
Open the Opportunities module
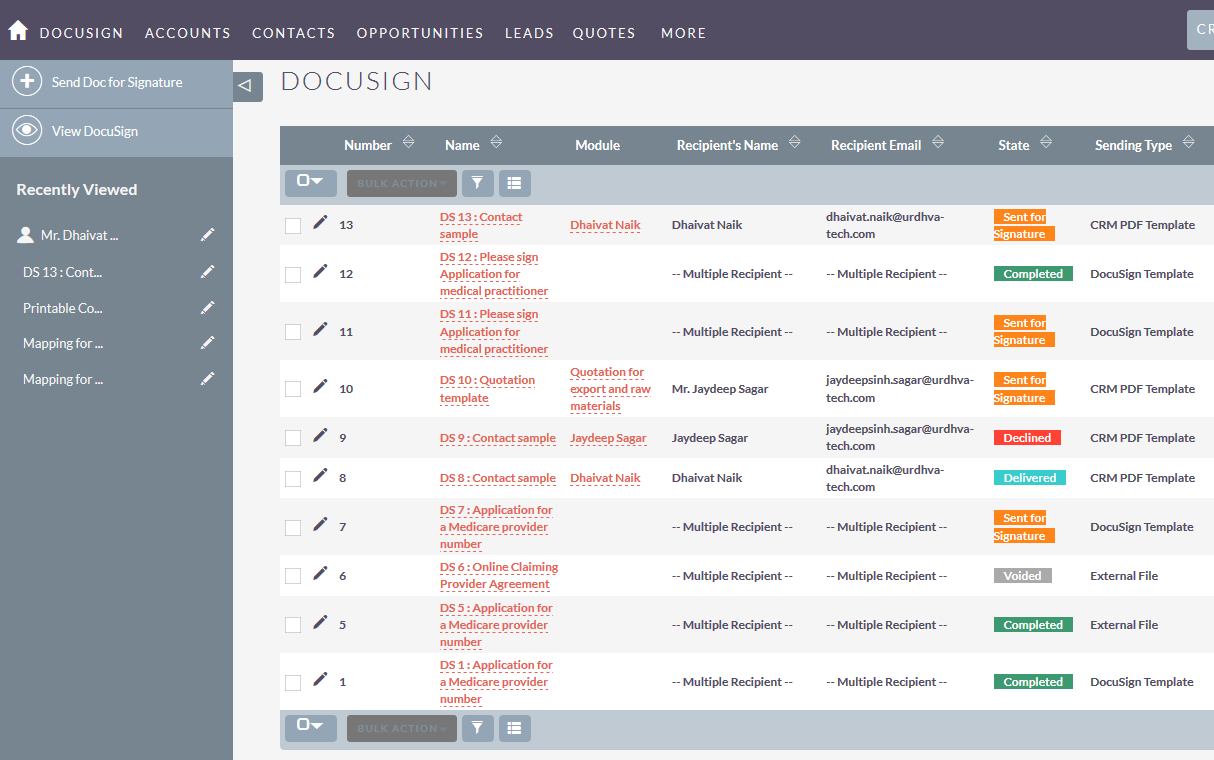pyautogui.click(x=420, y=33)
